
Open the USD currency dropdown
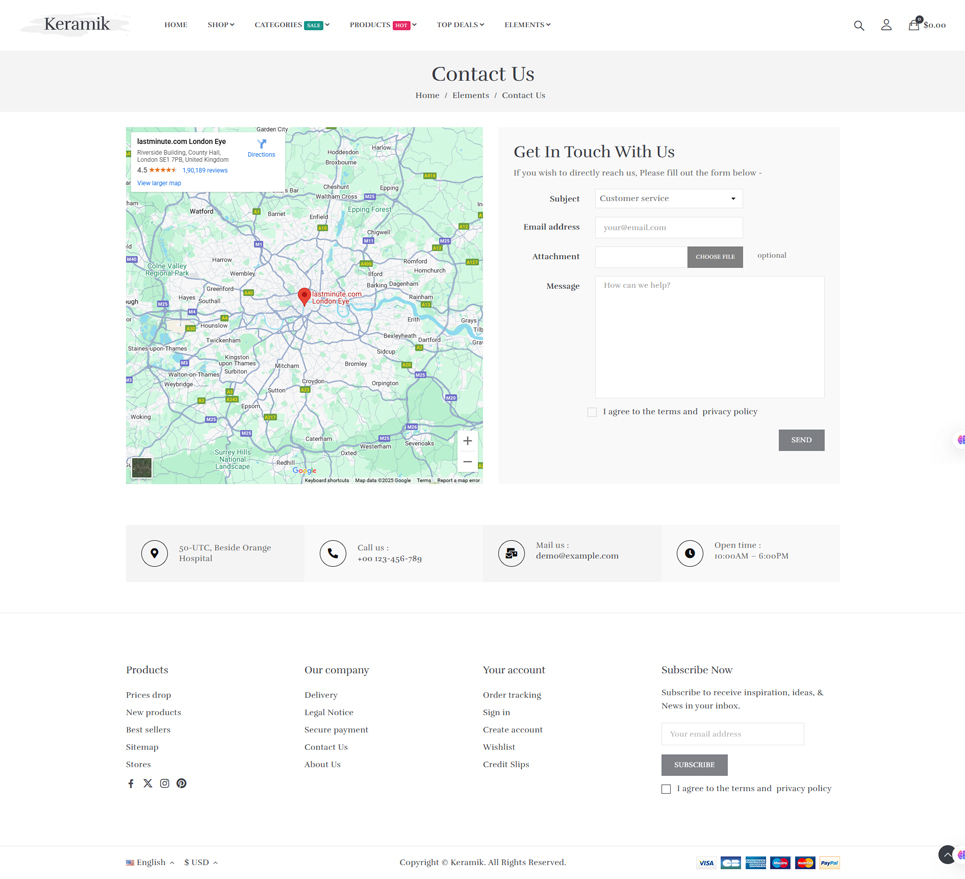click(200, 862)
